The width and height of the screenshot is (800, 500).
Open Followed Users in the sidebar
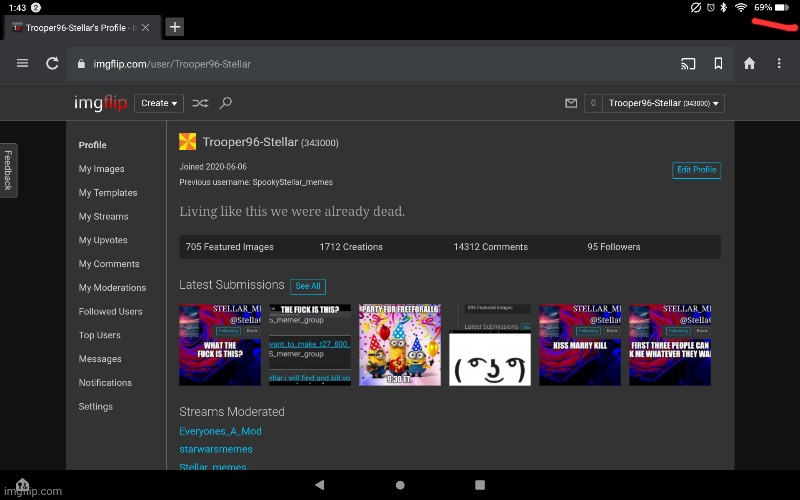tap(110, 311)
